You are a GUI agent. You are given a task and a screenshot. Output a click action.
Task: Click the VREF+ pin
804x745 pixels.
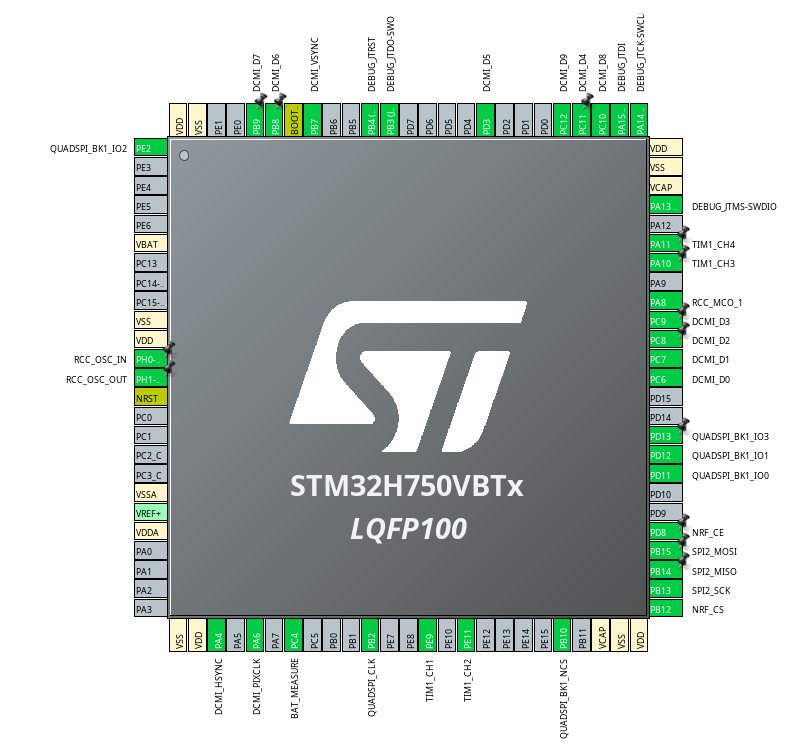click(x=150, y=513)
